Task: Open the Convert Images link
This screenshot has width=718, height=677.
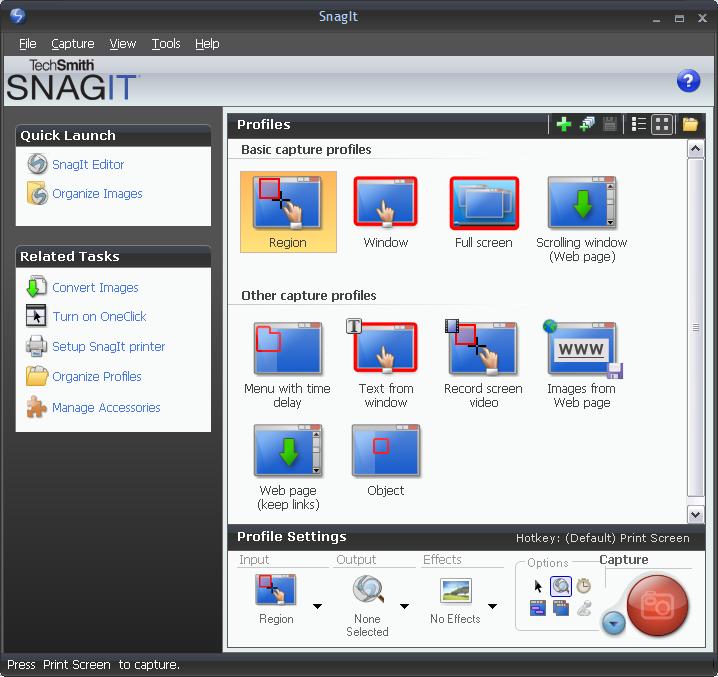Action: coord(95,288)
